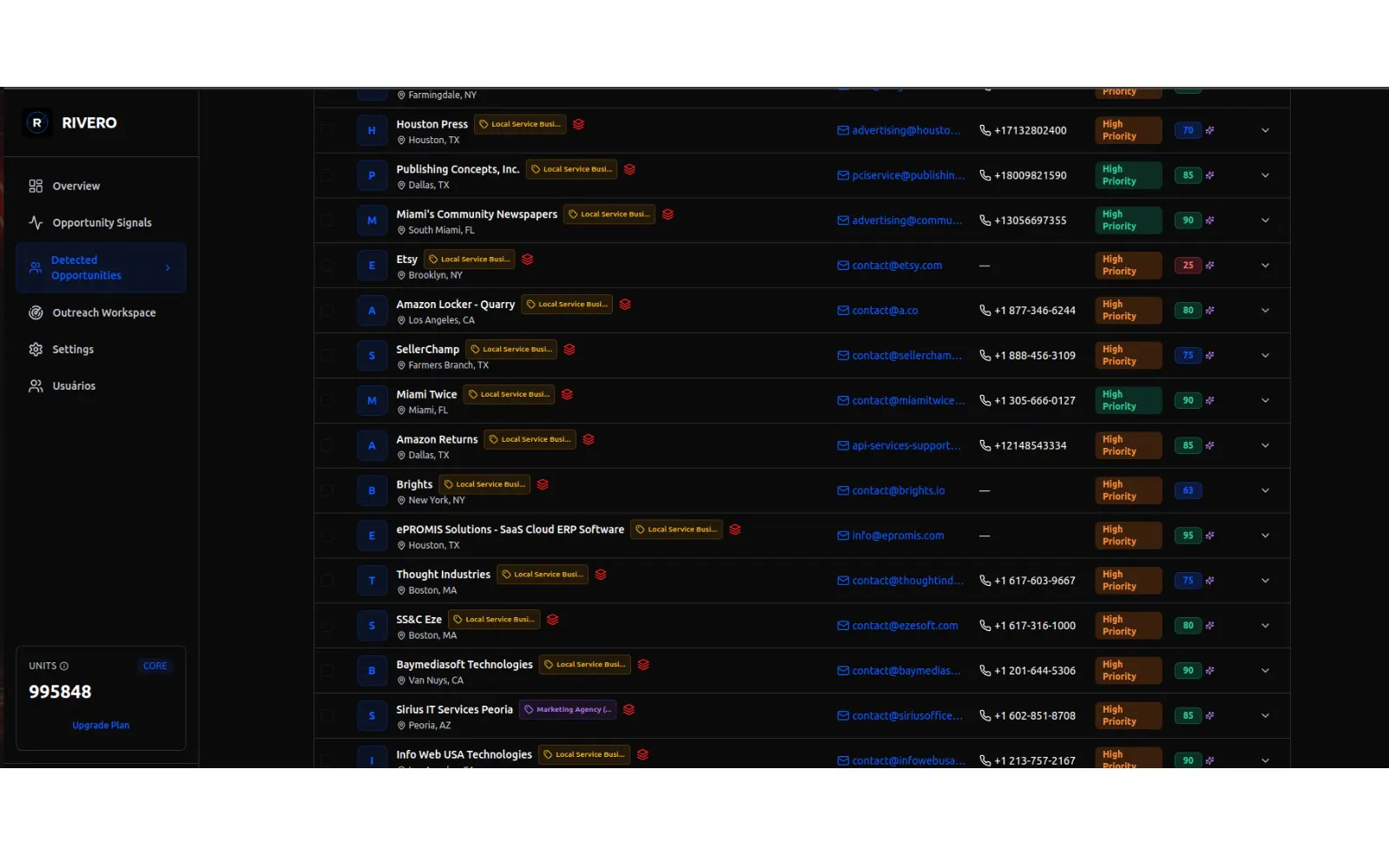Click the phone icon for Amazon Locker - Quarry
This screenshot has height=868, width=1389.
[985, 311]
